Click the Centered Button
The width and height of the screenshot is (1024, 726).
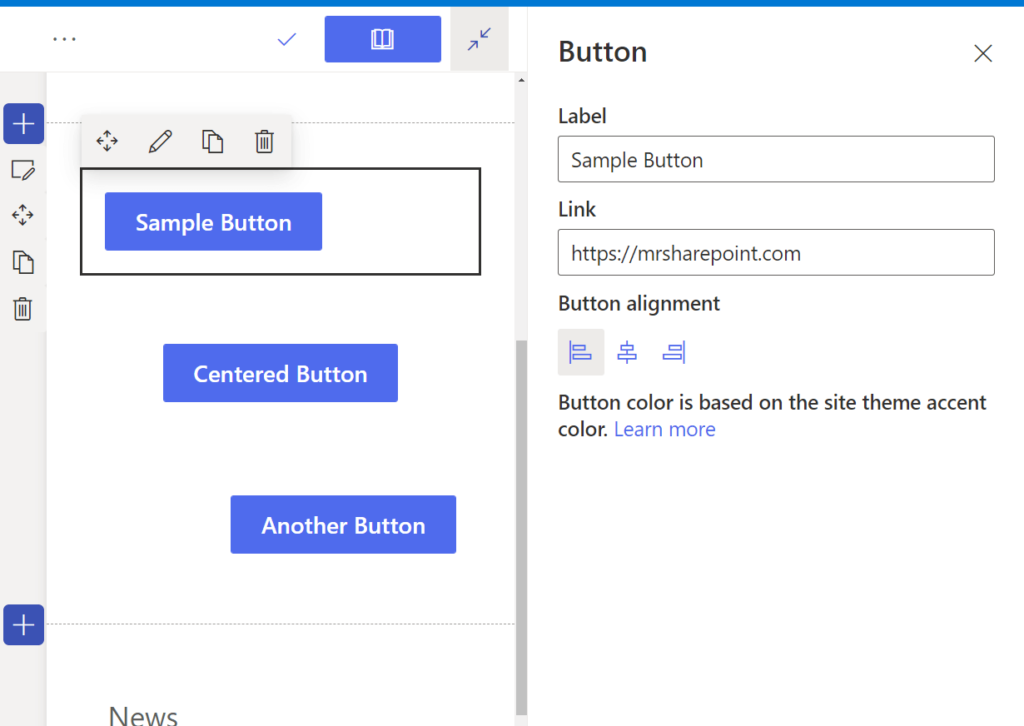click(280, 373)
